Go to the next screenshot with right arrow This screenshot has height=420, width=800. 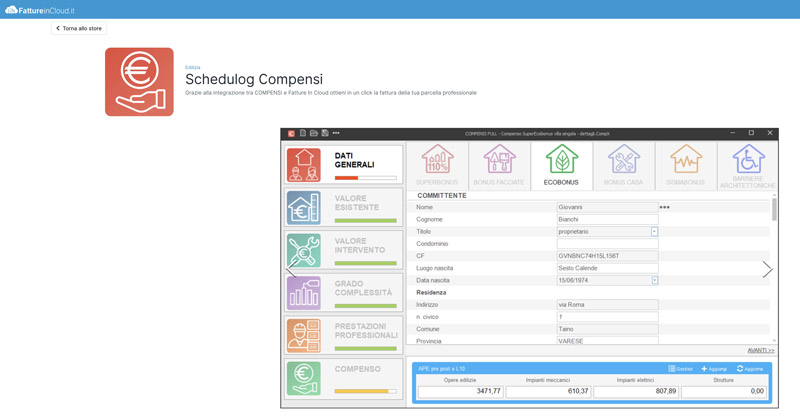767,269
